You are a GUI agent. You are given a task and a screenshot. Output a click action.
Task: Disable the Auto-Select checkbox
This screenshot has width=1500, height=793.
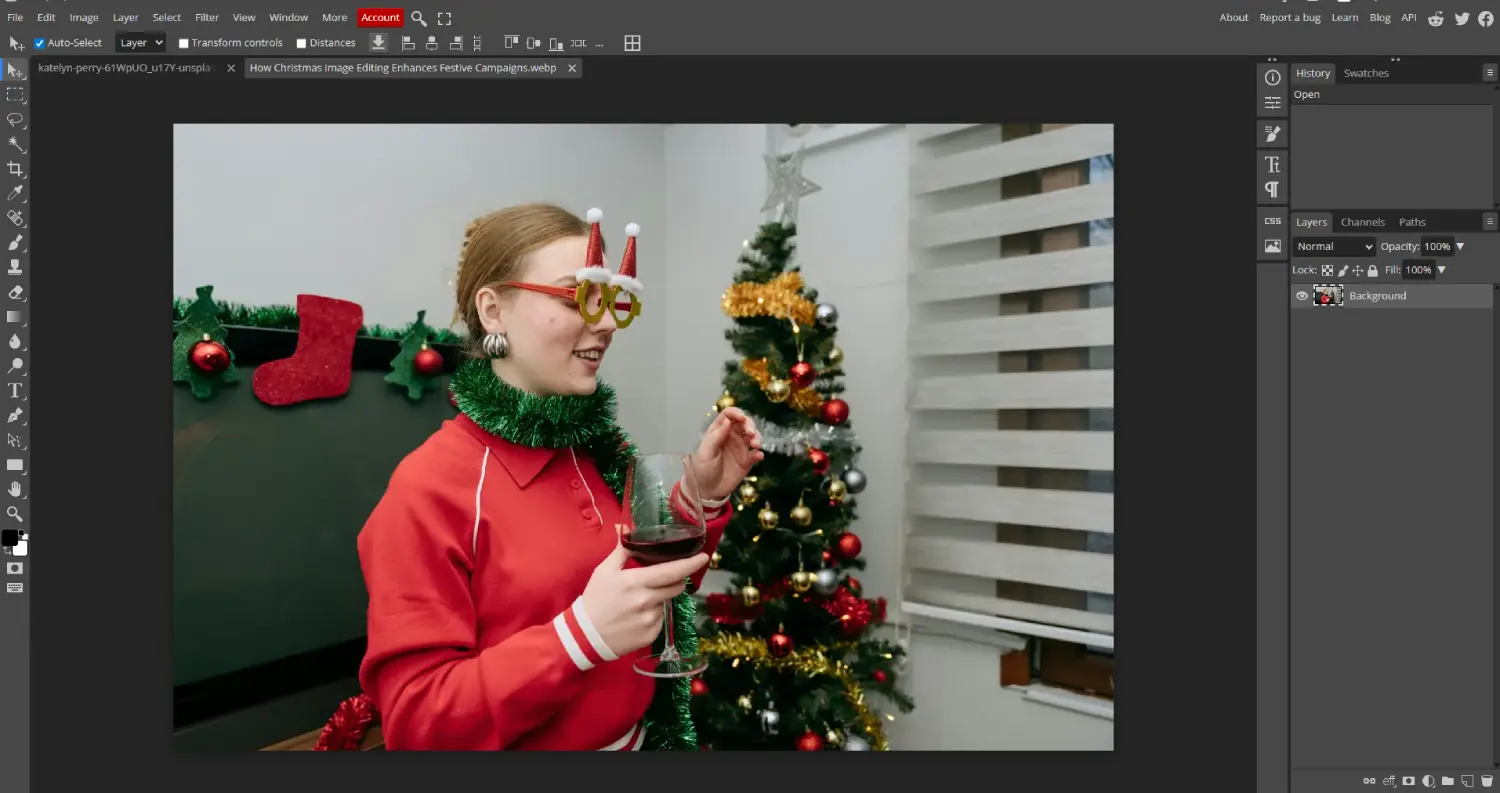coord(40,43)
